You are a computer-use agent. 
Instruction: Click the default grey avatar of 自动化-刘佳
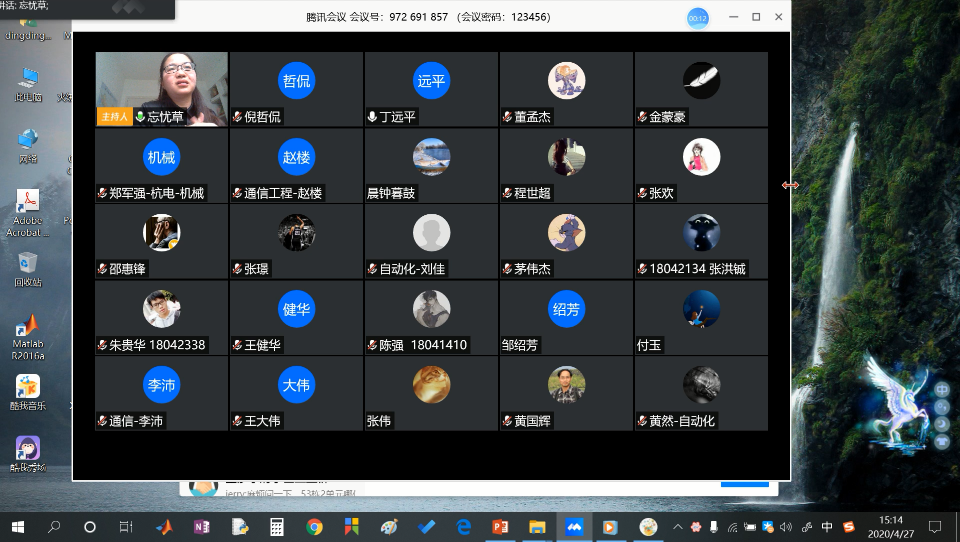(x=432, y=233)
